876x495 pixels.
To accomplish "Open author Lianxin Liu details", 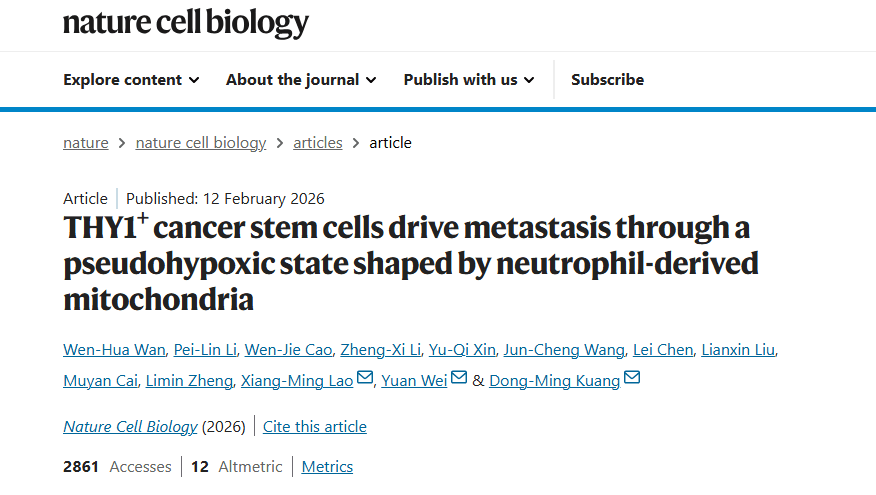I will (x=736, y=350).
